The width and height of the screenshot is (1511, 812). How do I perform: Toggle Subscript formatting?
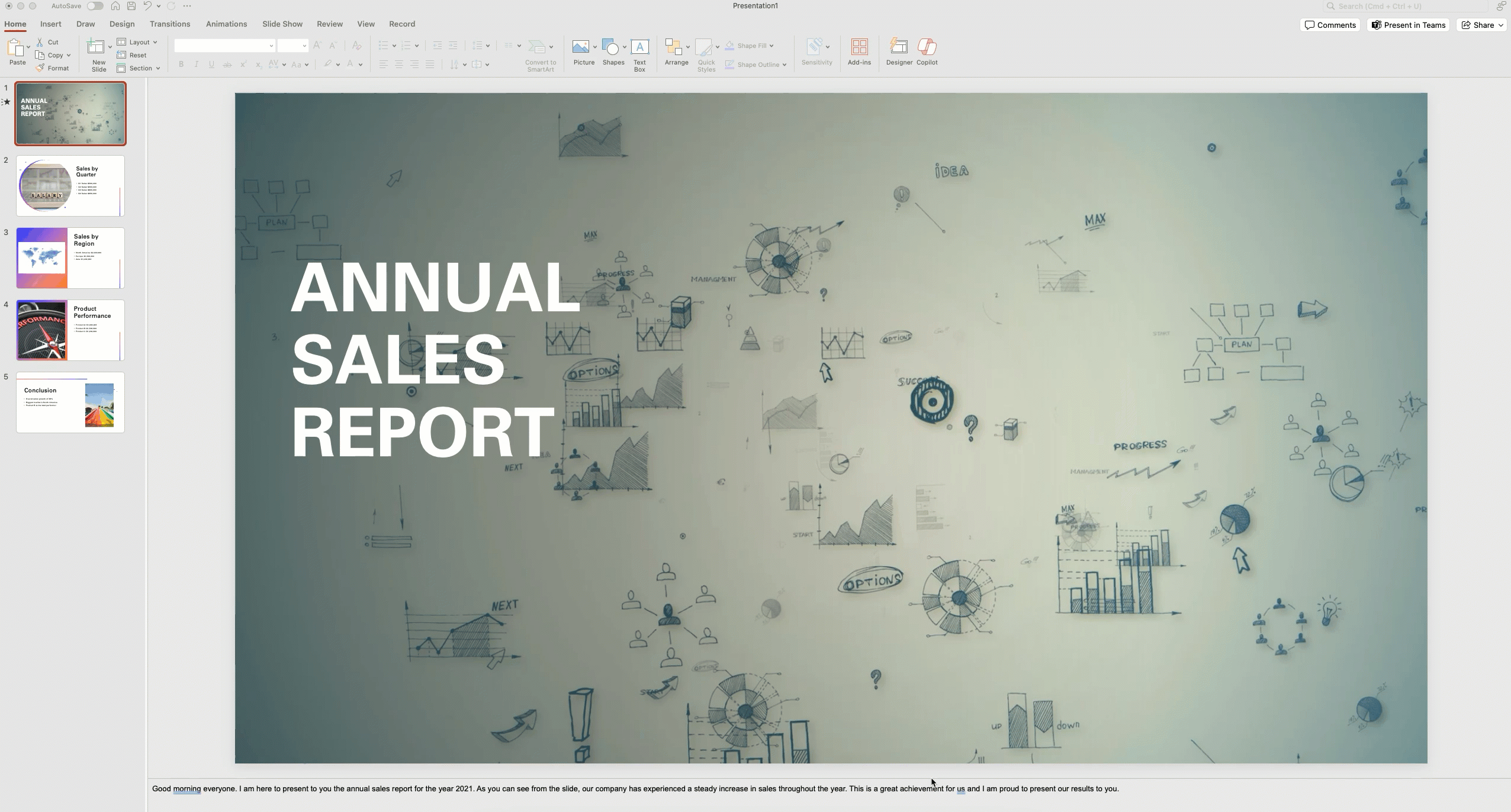(x=258, y=65)
